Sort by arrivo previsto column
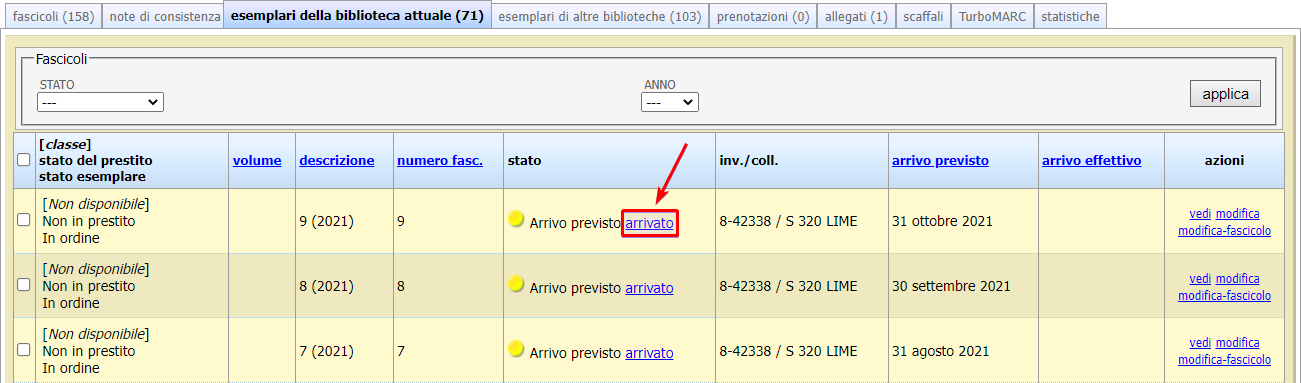Viewport: 1301px width, 383px height. pos(940,160)
